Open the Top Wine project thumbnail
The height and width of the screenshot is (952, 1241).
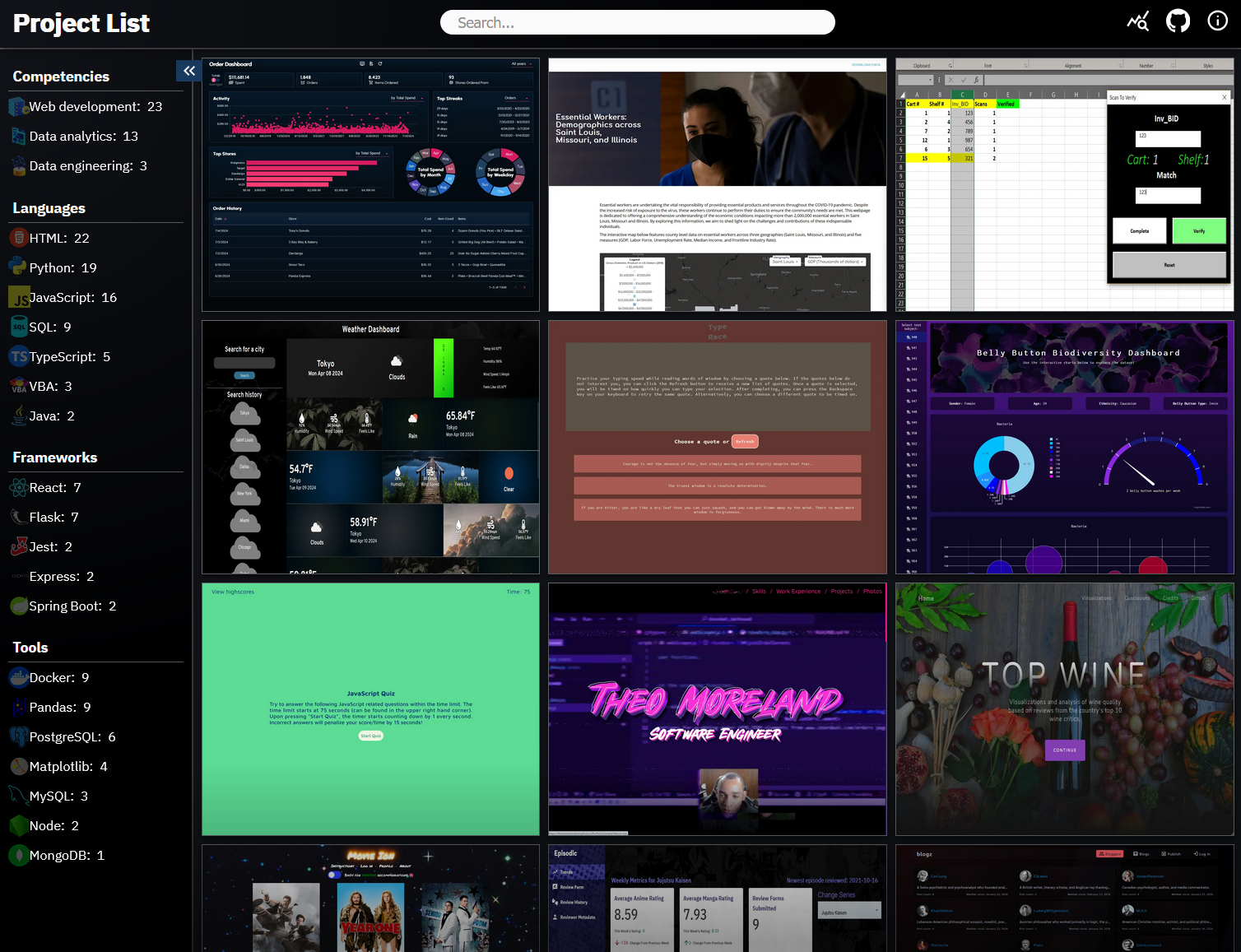coord(1065,709)
